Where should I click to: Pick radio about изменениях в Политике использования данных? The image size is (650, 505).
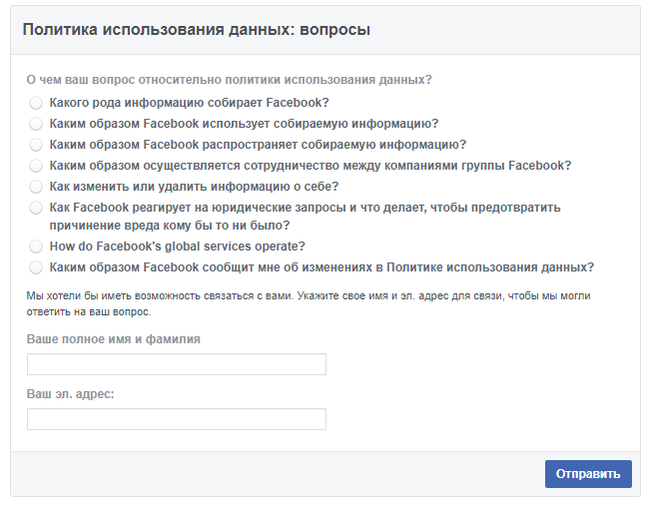36,268
